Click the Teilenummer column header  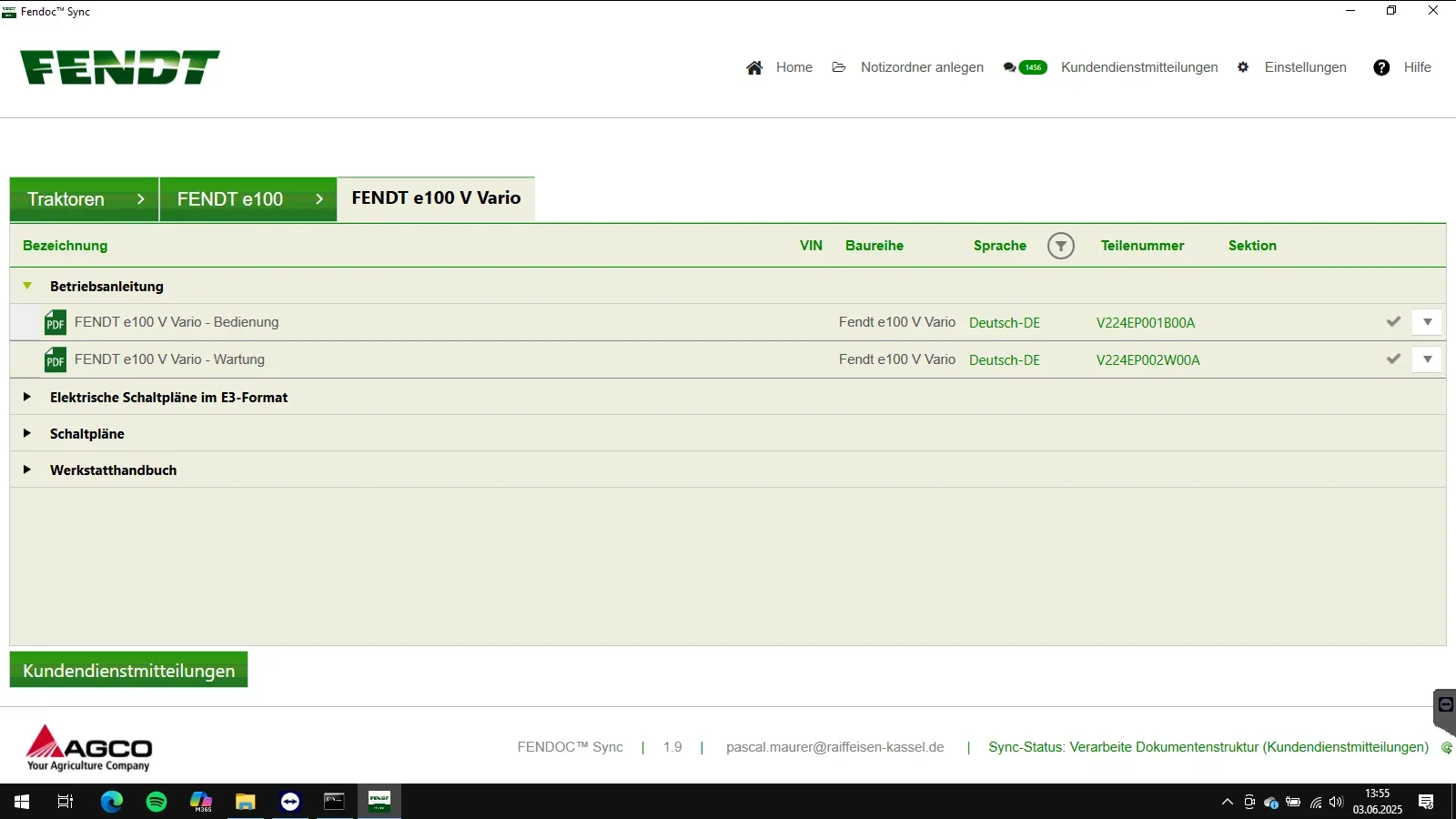(x=1142, y=246)
